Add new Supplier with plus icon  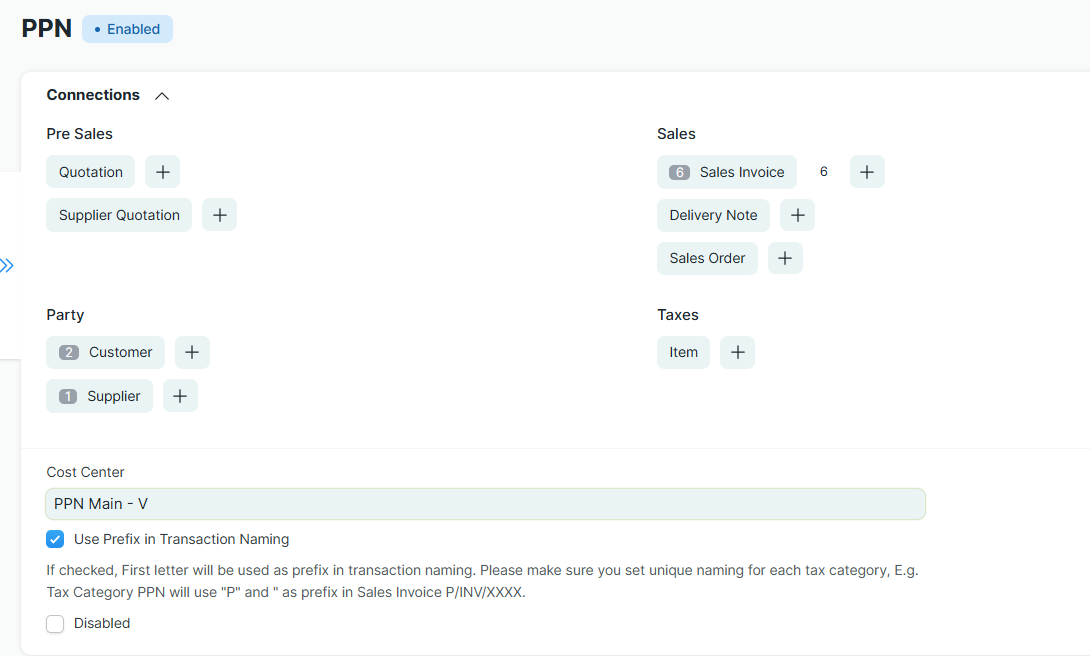(x=180, y=396)
